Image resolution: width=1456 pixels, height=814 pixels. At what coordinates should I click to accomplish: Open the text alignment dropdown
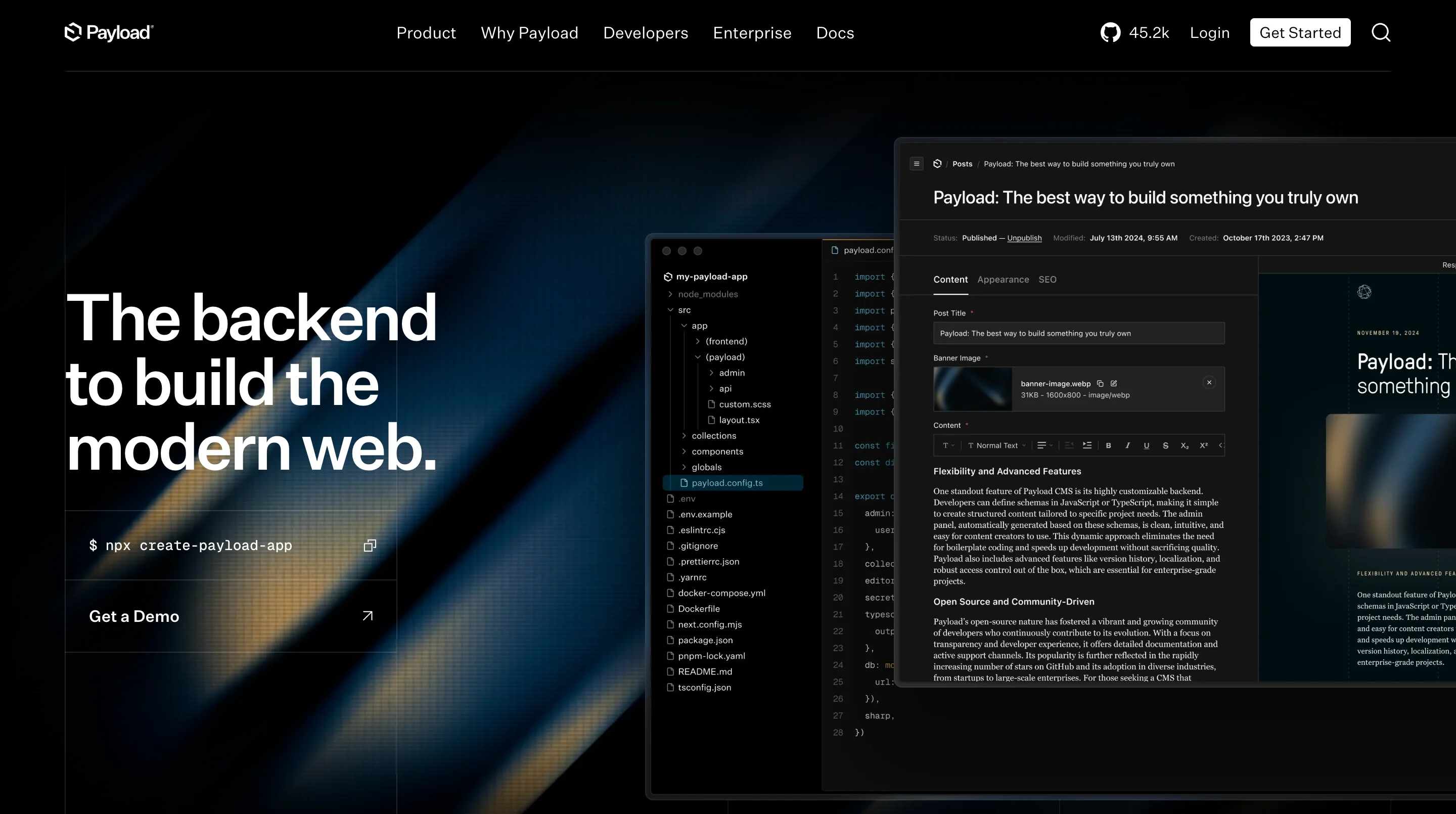pos(1044,445)
